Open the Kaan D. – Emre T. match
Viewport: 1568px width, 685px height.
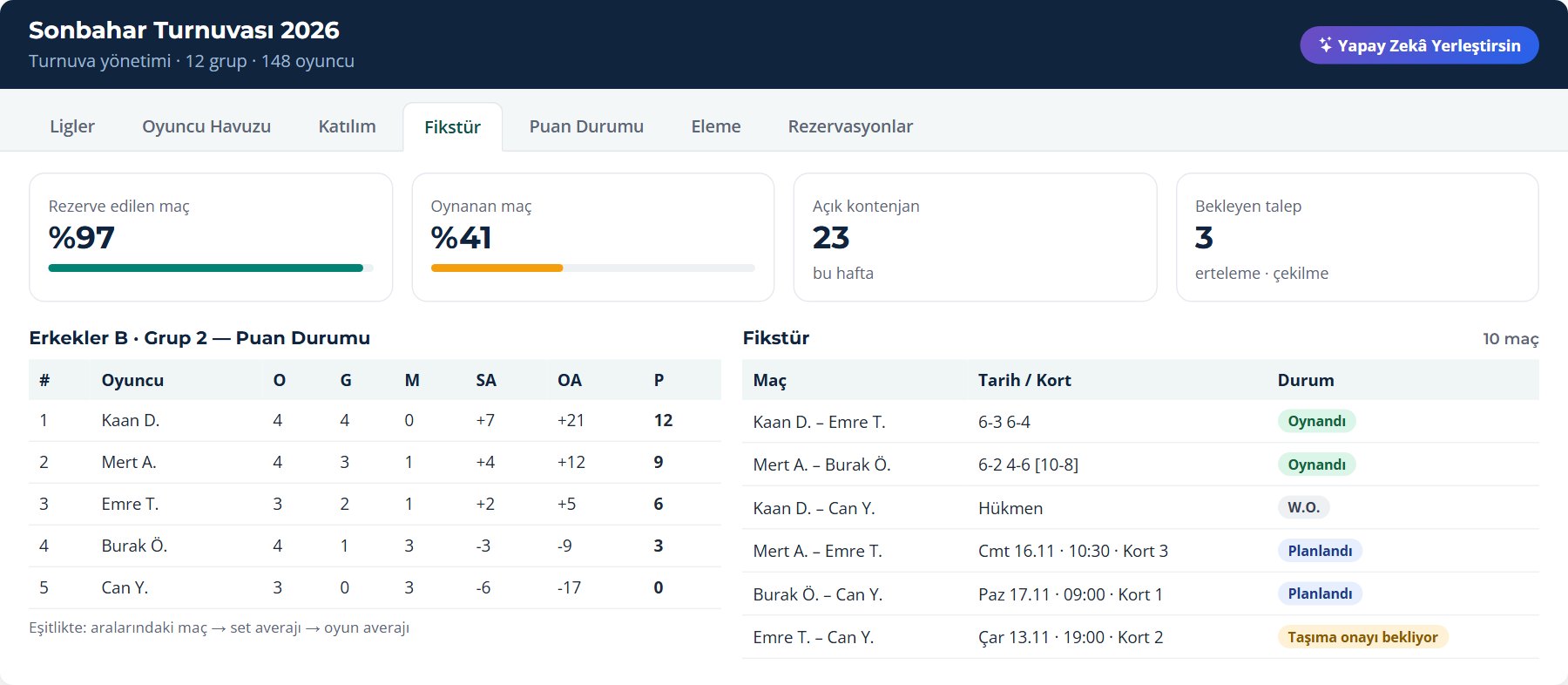[819, 422]
